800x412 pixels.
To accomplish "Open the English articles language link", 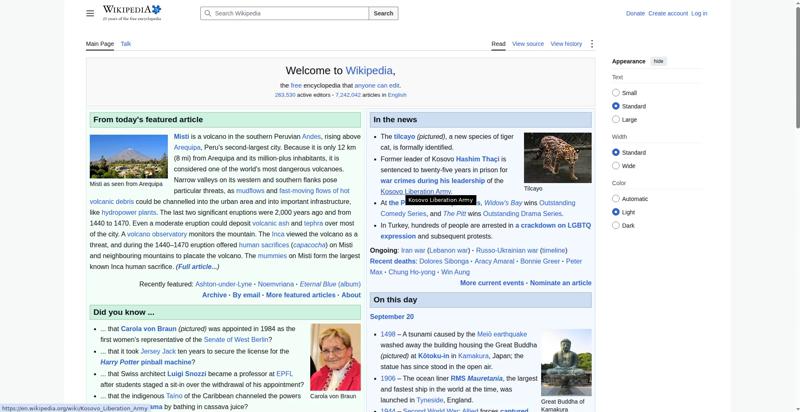I will pyautogui.click(x=397, y=95).
